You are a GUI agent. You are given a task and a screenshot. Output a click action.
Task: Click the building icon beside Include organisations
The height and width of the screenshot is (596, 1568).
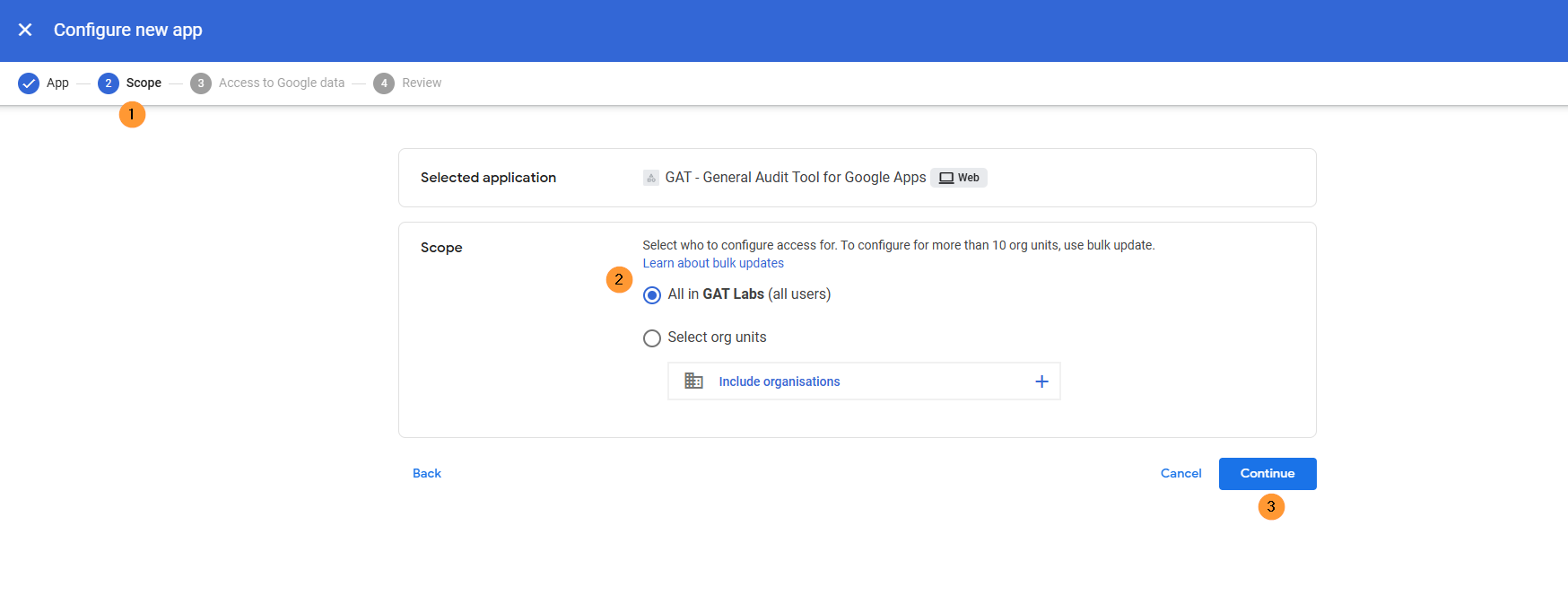(693, 381)
